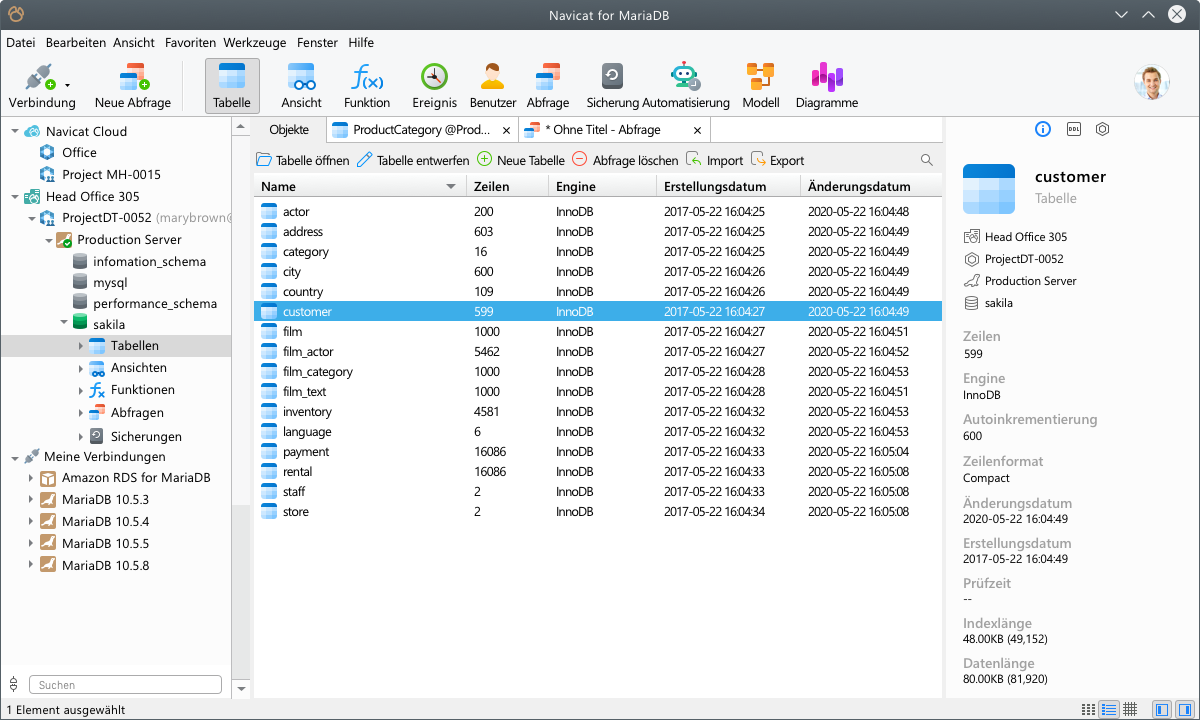Click Tabelle öffnen button
This screenshot has width=1200, height=720.
coord(303,160)
